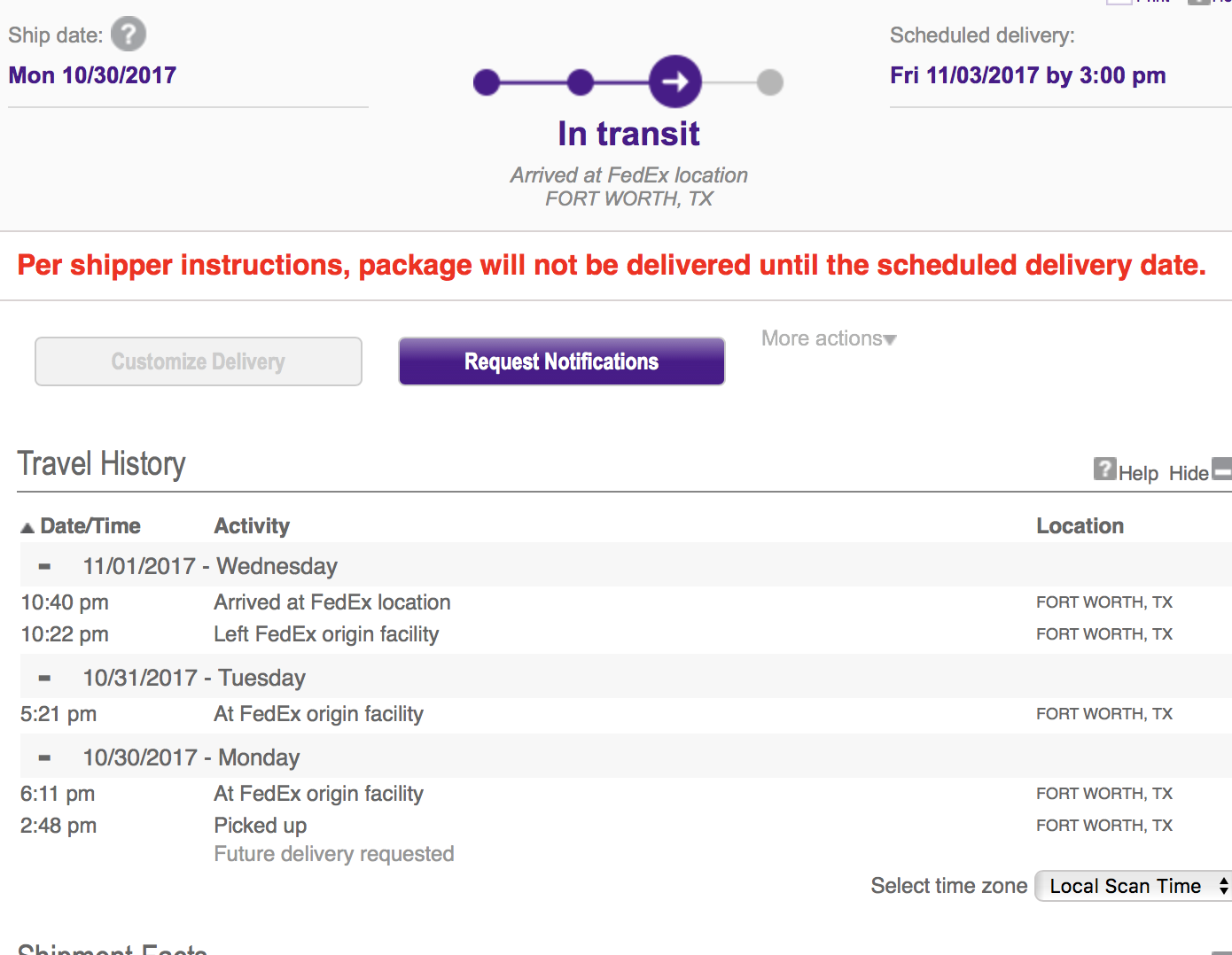Open the Local Scan Time zone dropdown
Viewport: 1232px width, 955px height.
pos(1134,886)
